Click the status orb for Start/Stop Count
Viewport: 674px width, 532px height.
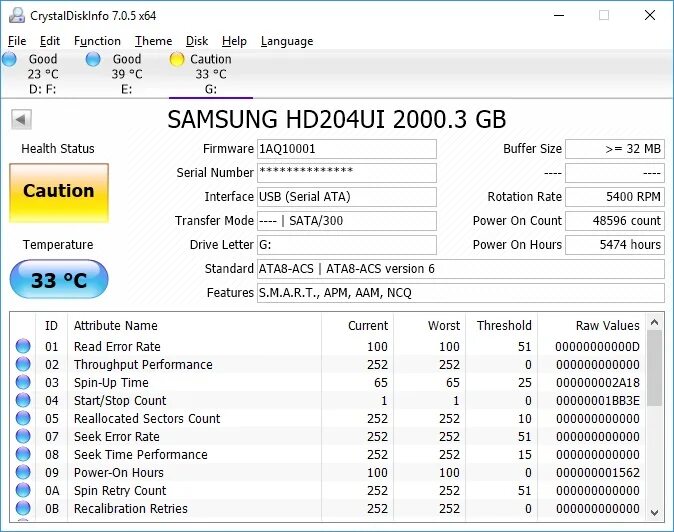click(x=23, y=400)
